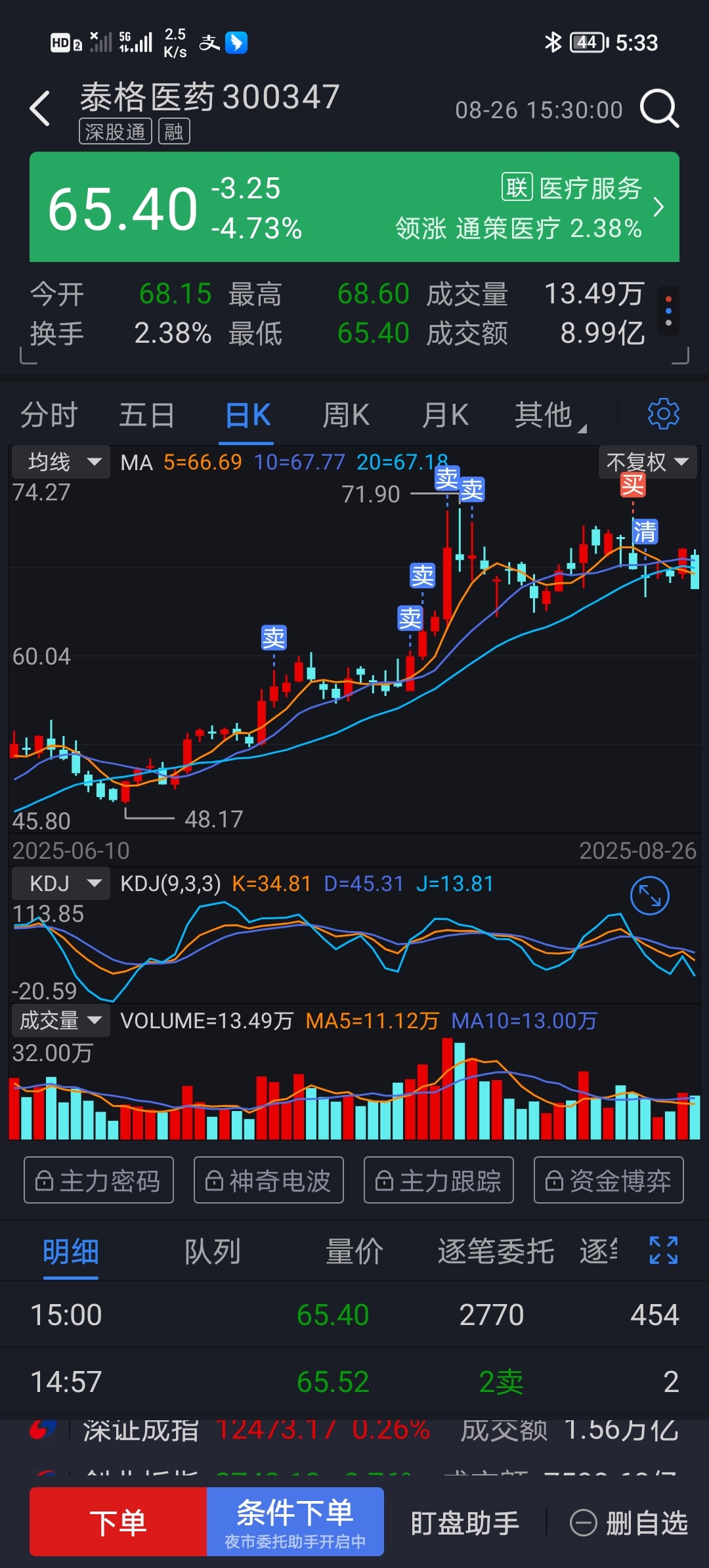Tap the 71.90 high price label
The image size is (709, 1568).
pos(371,494)
